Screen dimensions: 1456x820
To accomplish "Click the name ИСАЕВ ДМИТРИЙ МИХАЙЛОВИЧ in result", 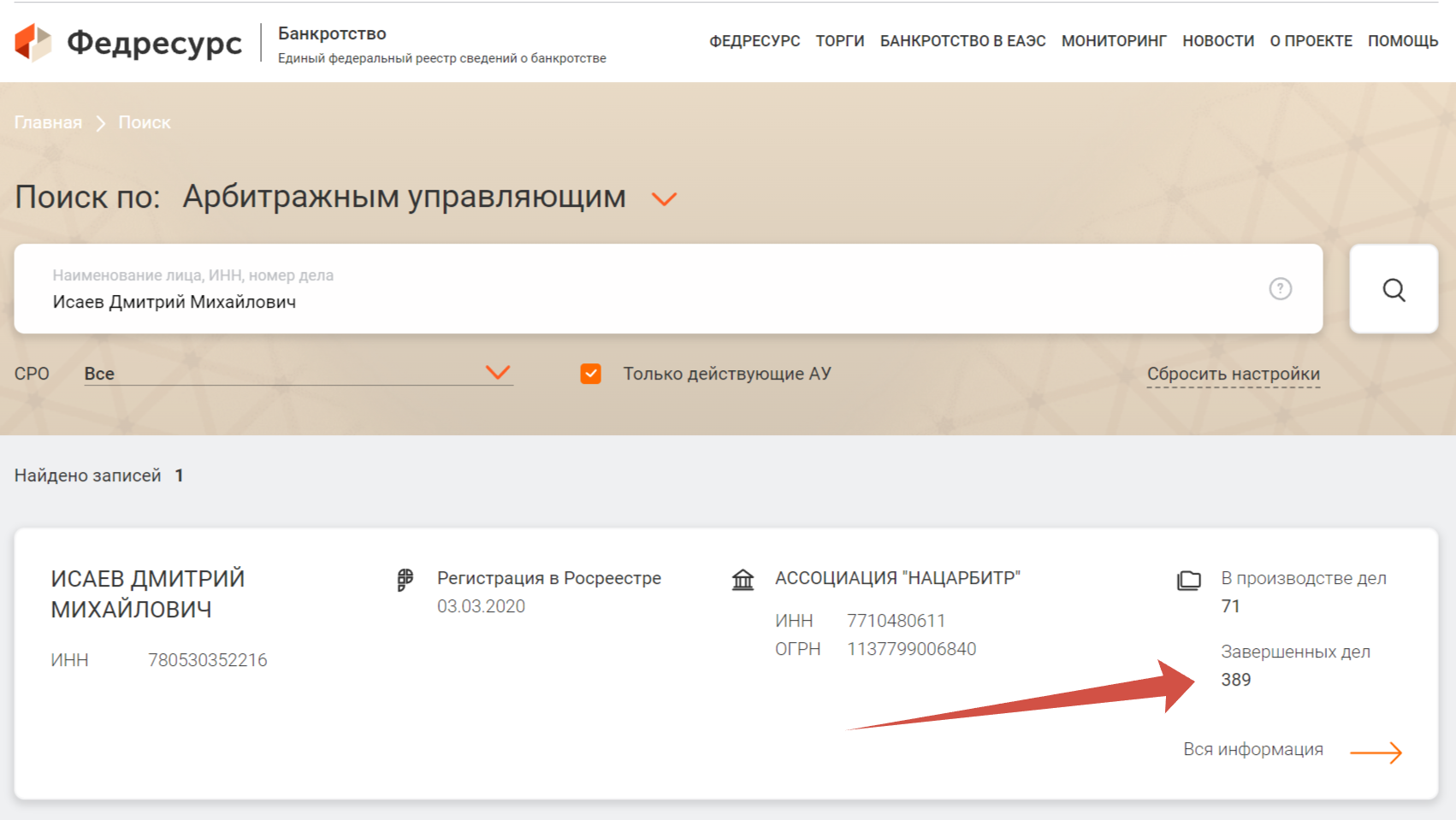I will 148,593.
